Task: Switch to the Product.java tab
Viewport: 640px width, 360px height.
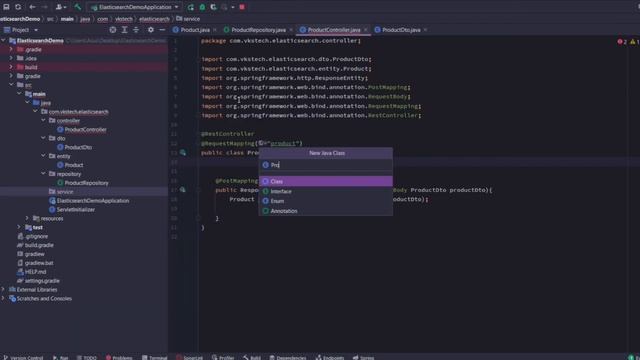Action: (195, 30)
